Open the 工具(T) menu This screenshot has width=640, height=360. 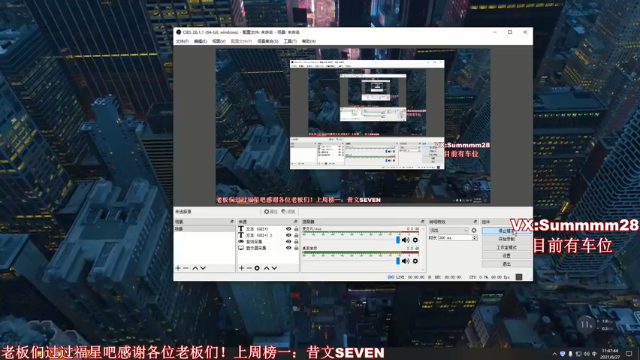pyautogui.click(x=290, y=41)
